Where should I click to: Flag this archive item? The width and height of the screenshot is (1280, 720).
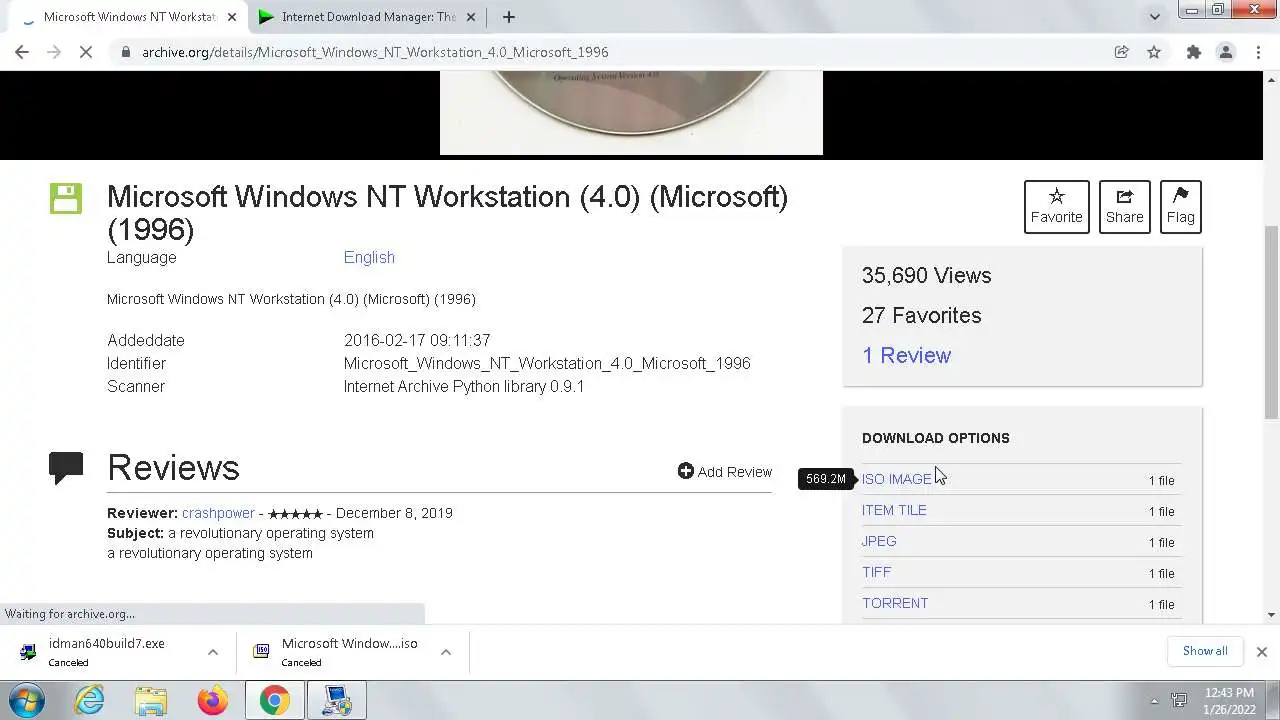point(1181,207)
